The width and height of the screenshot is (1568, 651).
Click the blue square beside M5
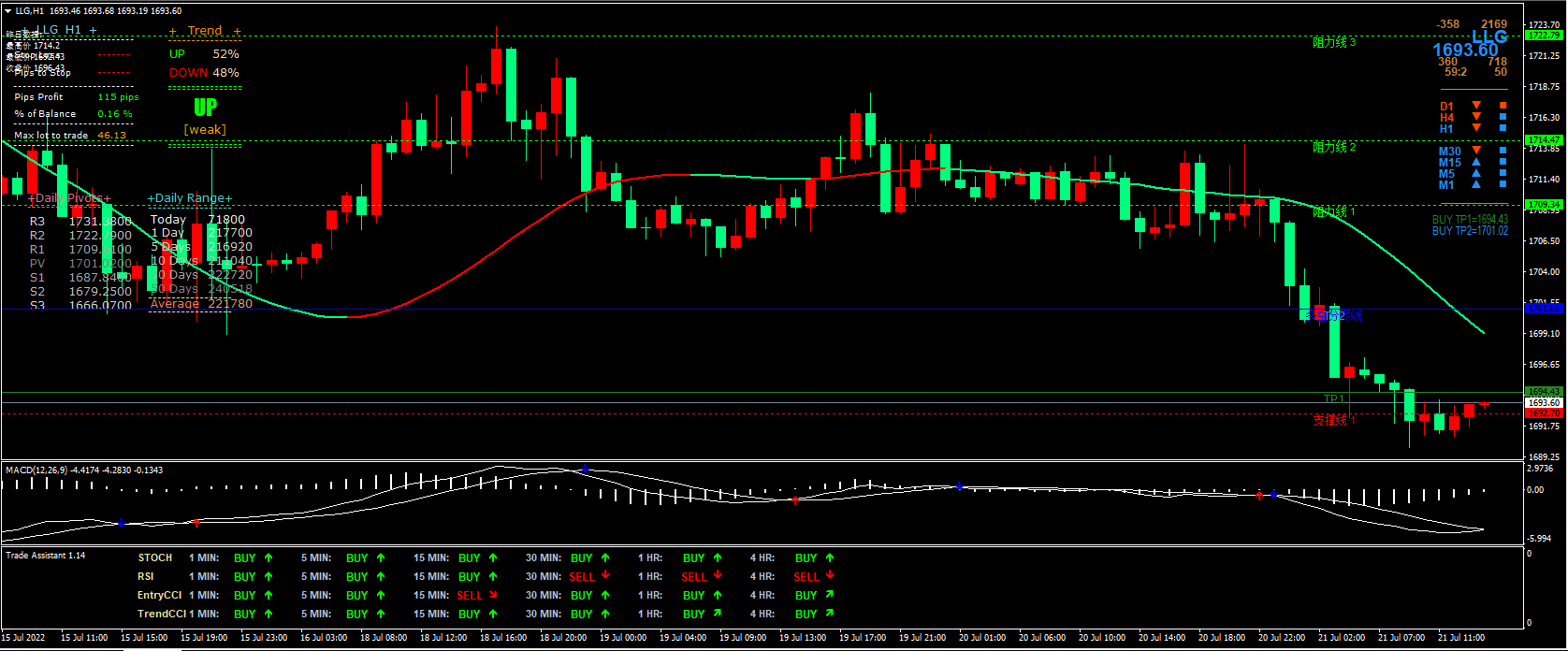click(1503, 173)
